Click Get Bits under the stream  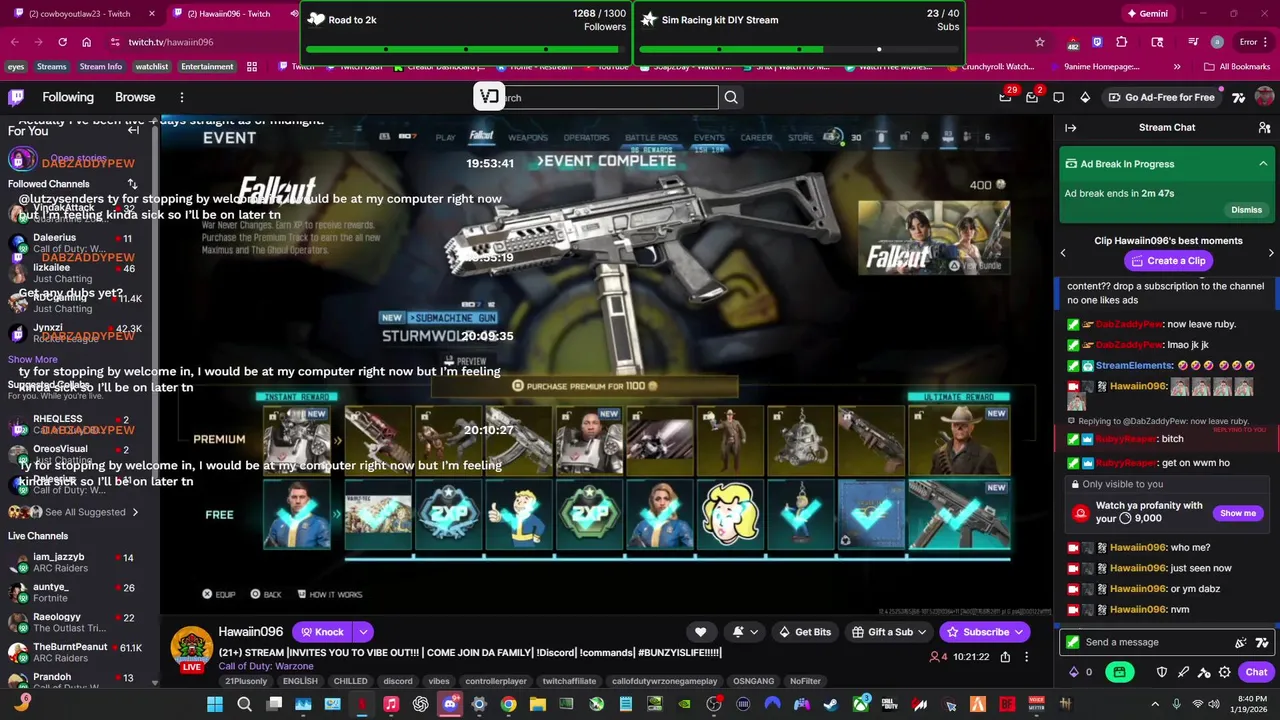tap(805, 632)
